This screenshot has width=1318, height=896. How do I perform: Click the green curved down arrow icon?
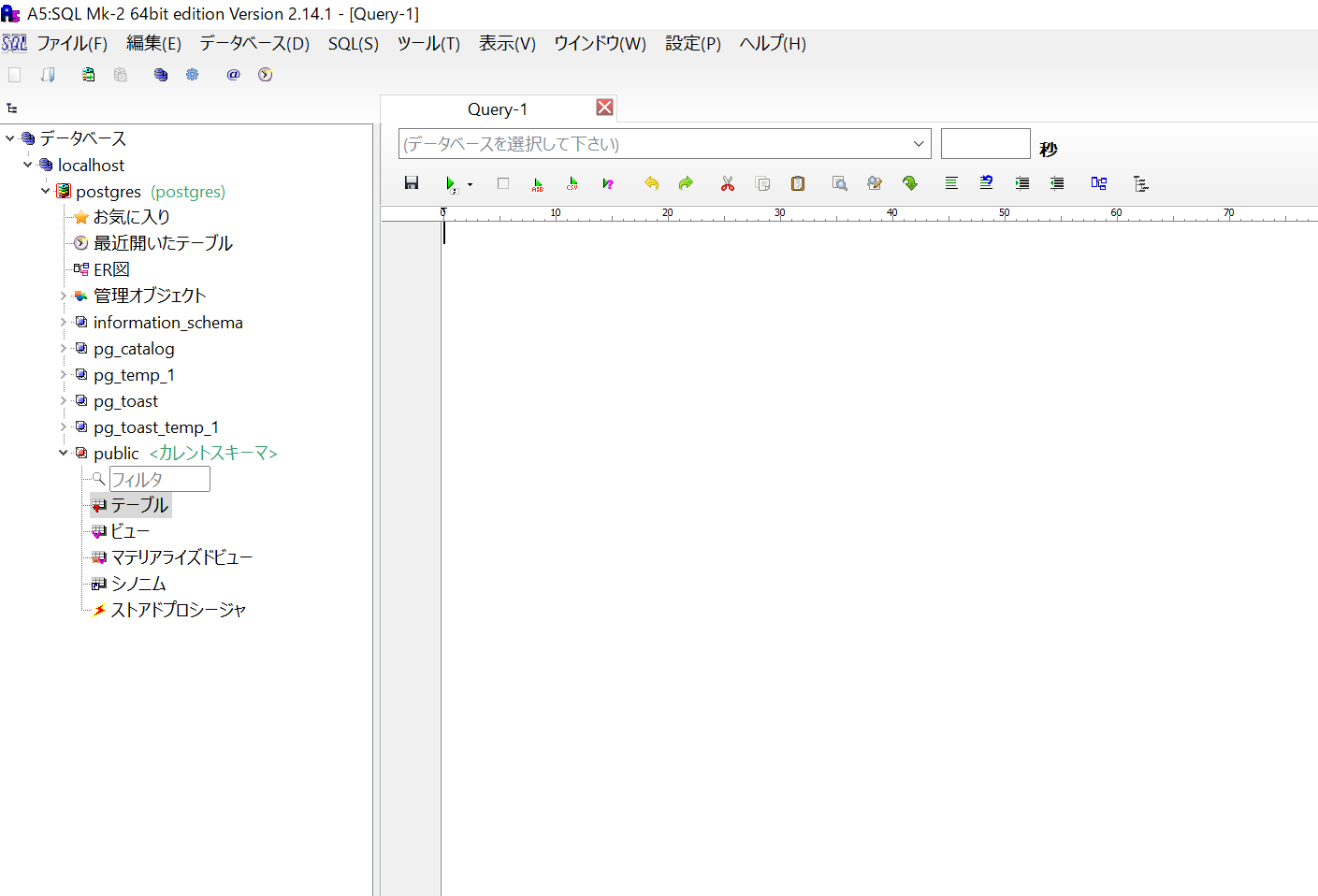tap(910, 183)
